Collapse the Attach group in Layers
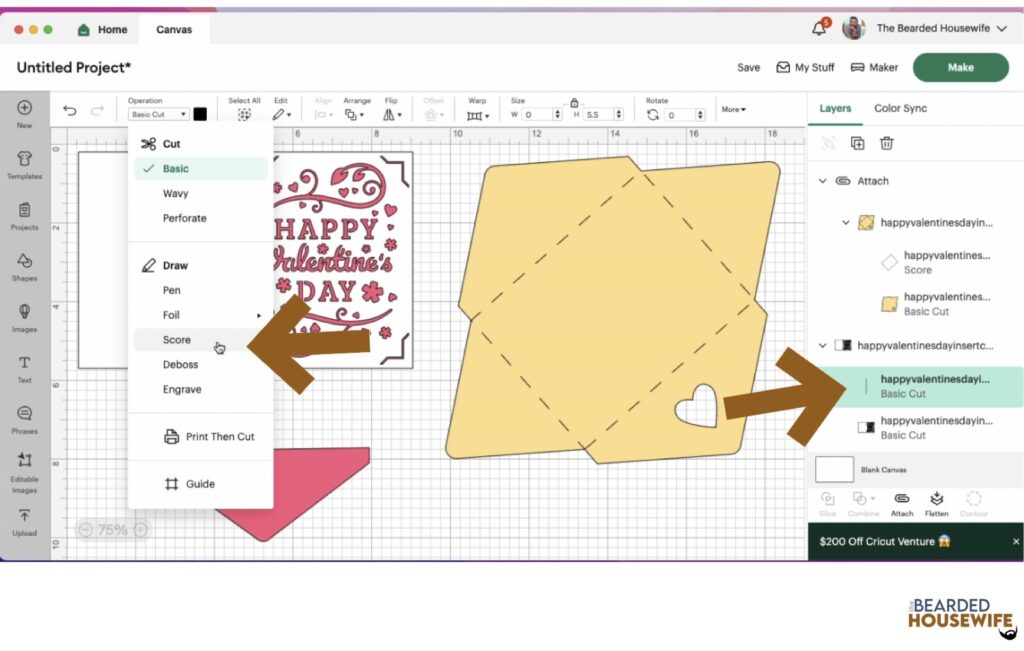The width and height of the screenshot is (1024, 651). (x=823, y=181)
